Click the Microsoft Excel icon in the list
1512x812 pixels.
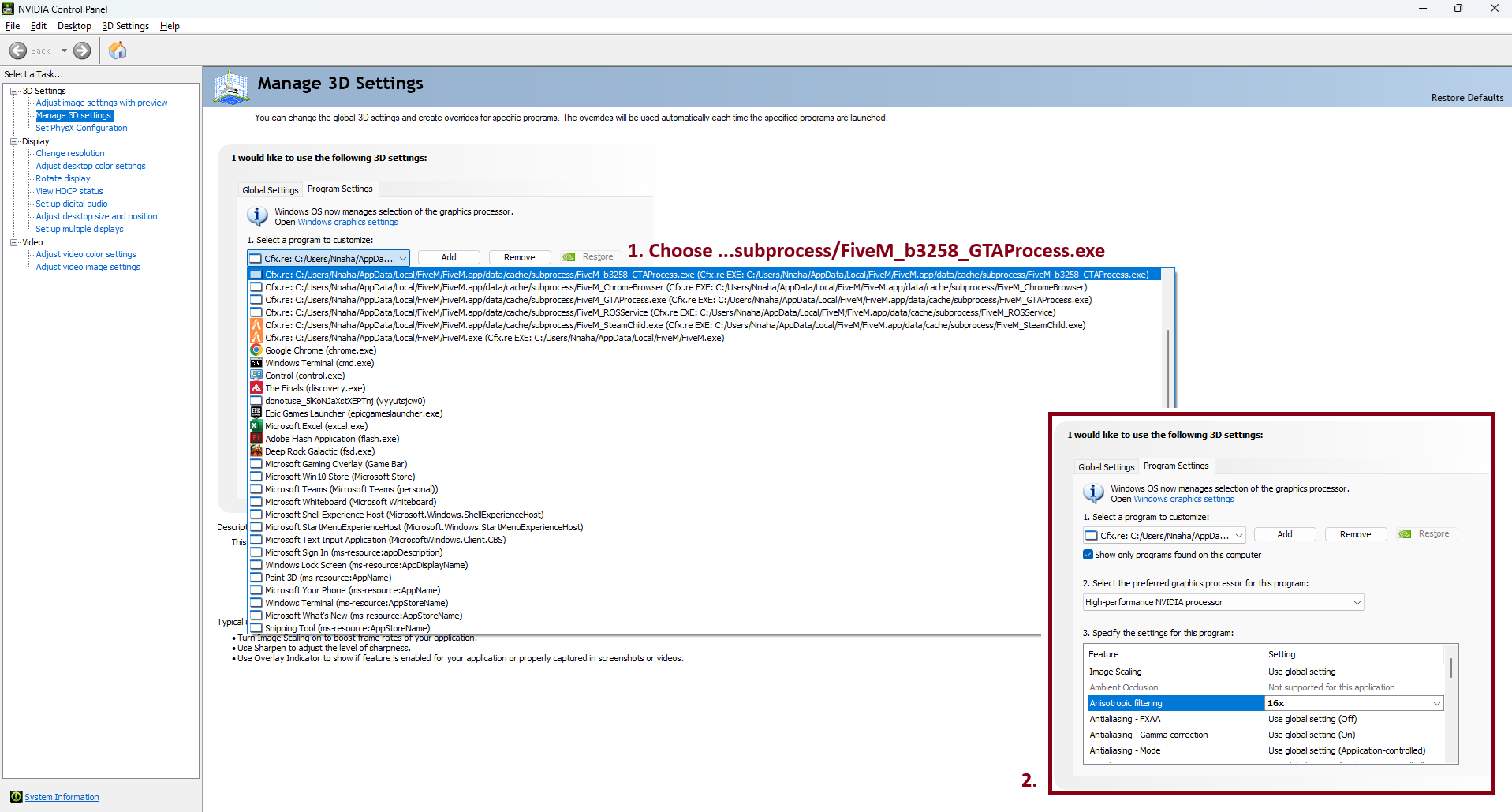[256, 425]
